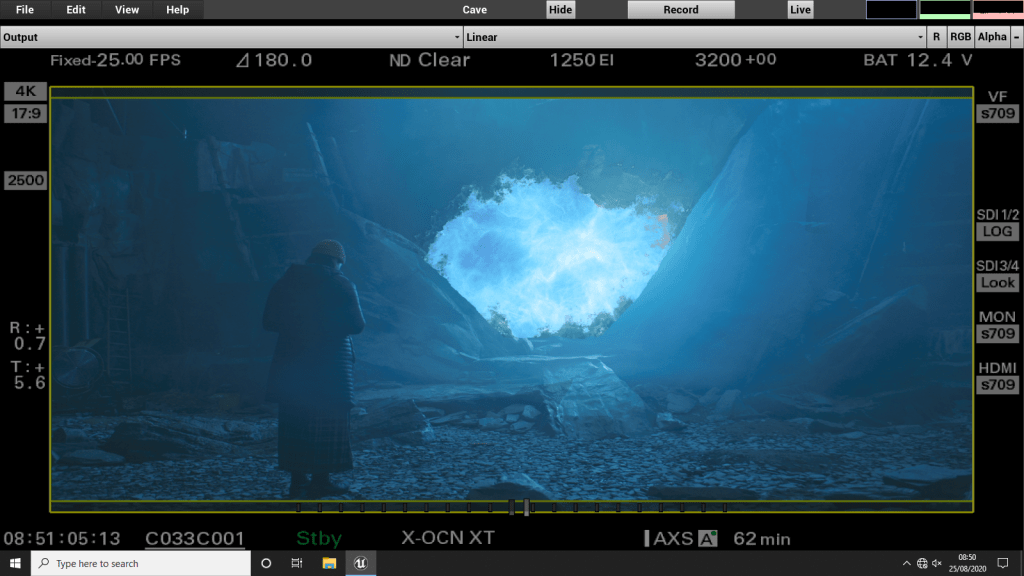Click the Live button
1024x576 pixels.
point(800,10)
